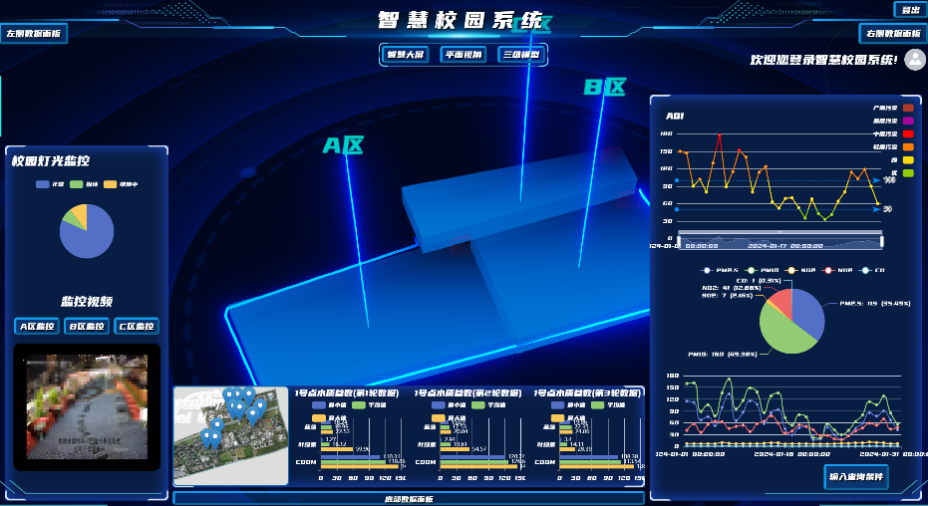Collapse the 左侧数据面板 panel
This screenshot has height=506, width=928.
[x=33, y=33]
